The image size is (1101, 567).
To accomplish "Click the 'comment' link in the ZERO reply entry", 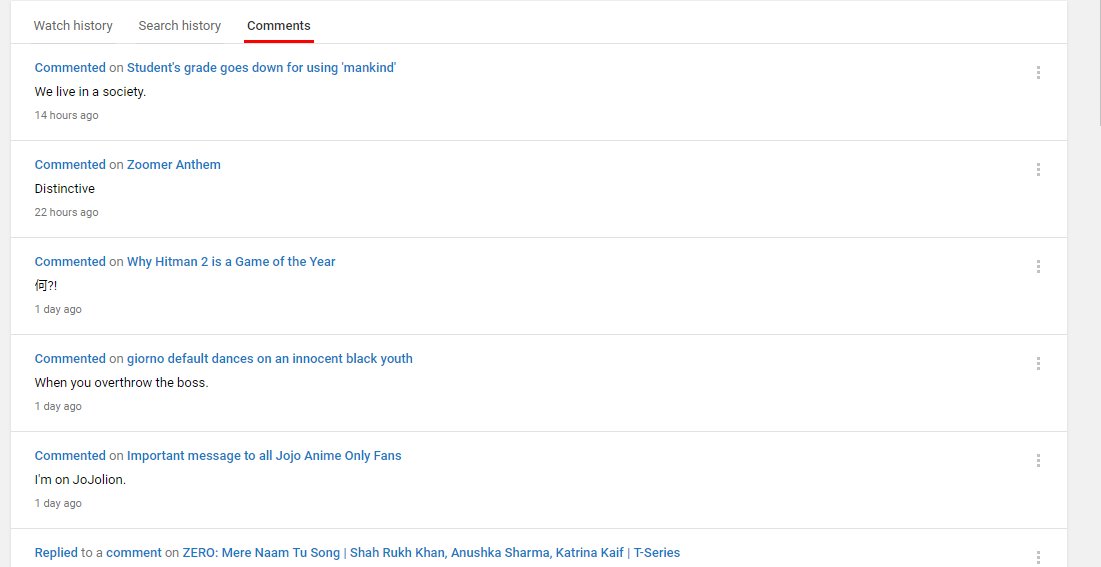I will 133,553.
